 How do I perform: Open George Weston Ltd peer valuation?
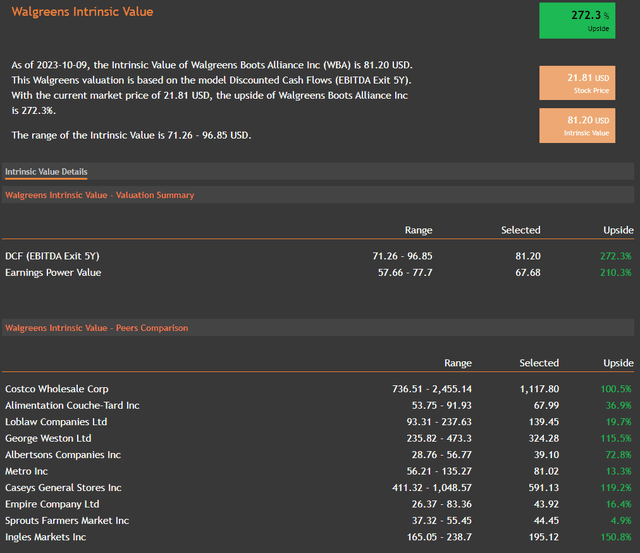pos(48,438)
